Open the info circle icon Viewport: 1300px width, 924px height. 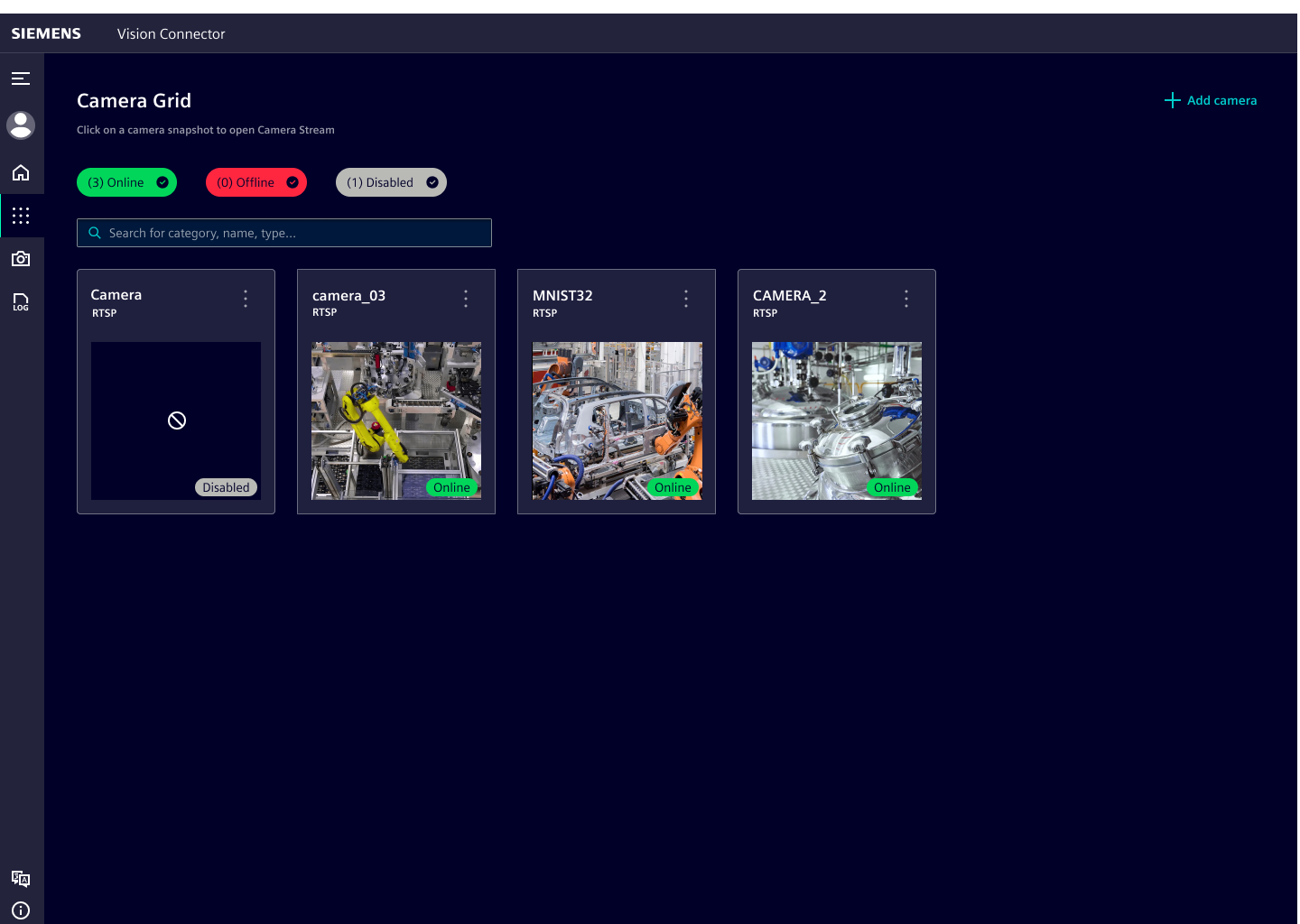coord(21,910)
